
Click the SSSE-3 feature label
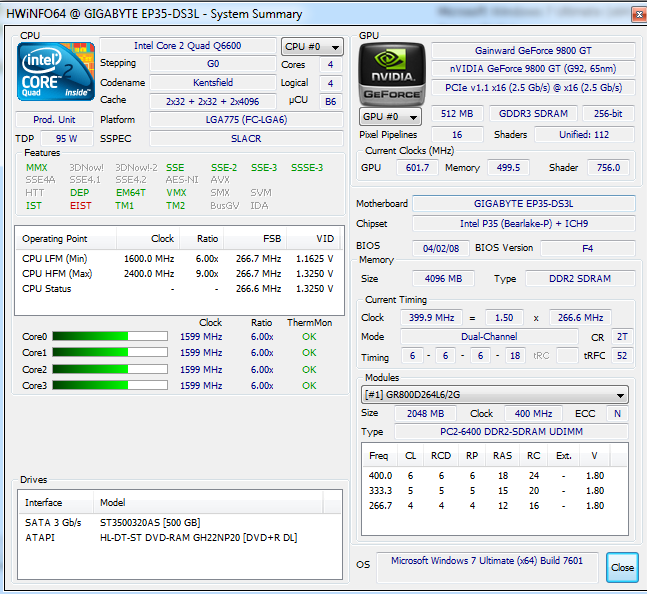point(307,167)
